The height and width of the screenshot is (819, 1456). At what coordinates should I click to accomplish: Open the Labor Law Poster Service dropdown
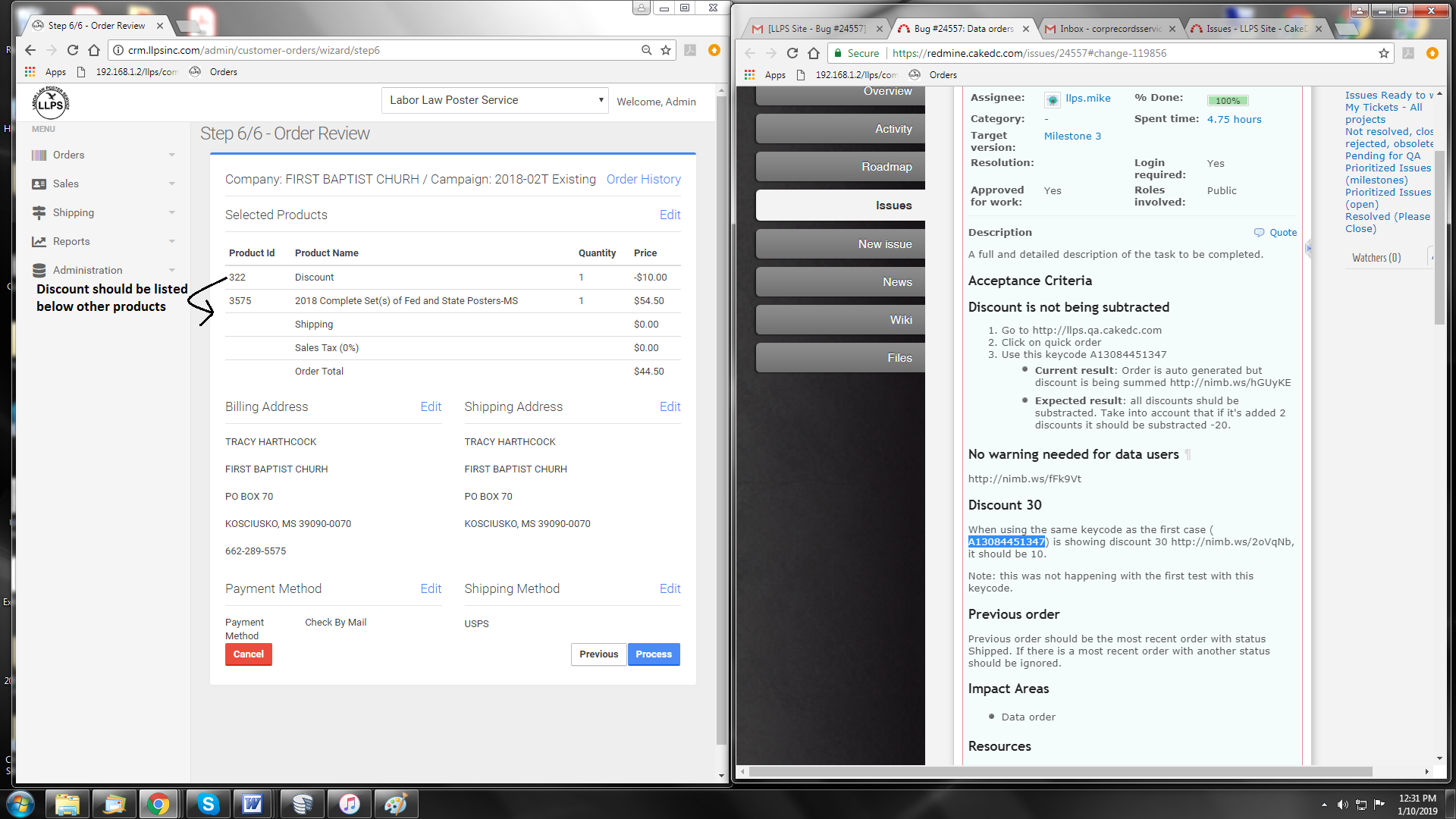(x=494, y=100)
